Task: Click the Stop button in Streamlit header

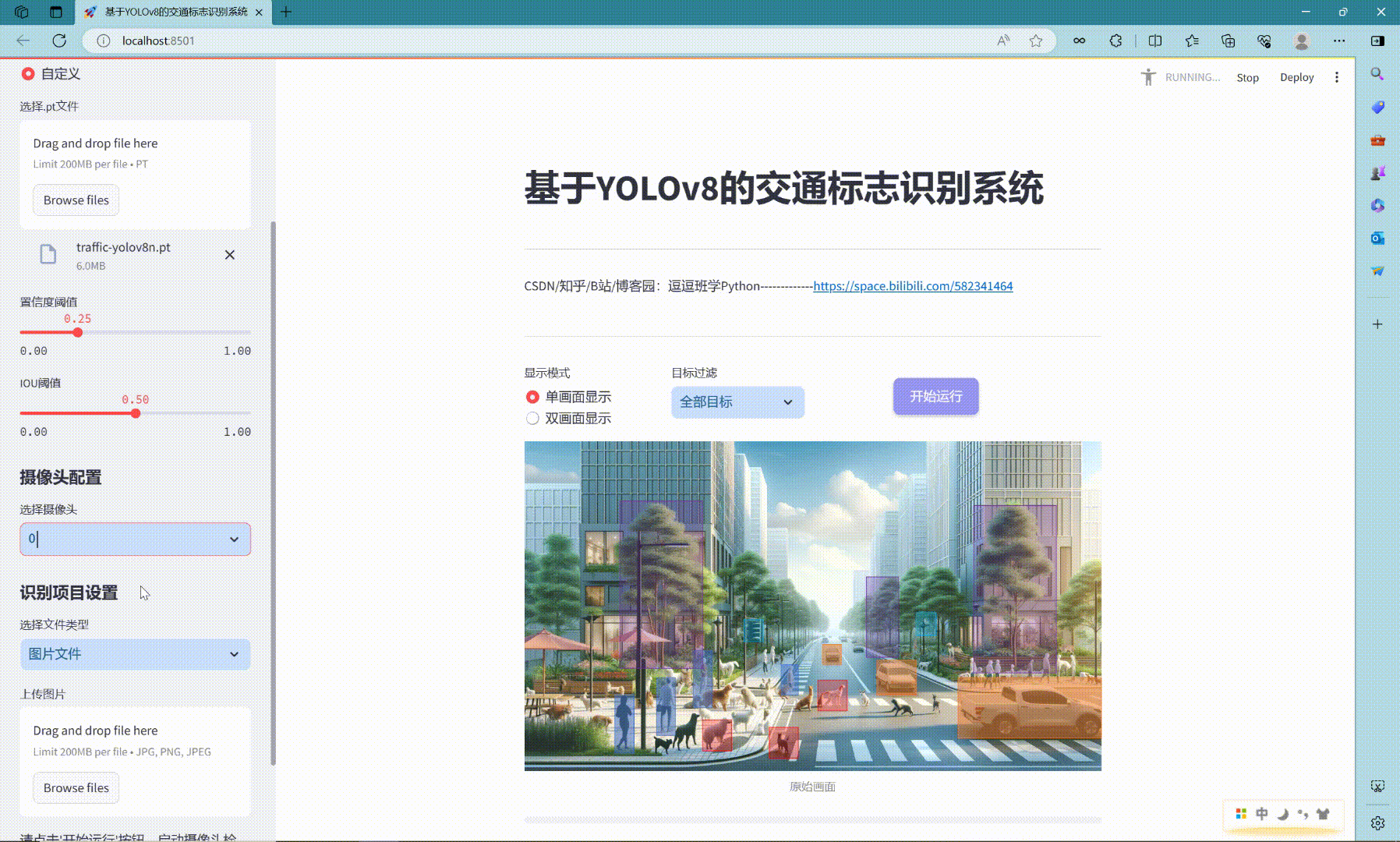Action: tap(1247, 78)
